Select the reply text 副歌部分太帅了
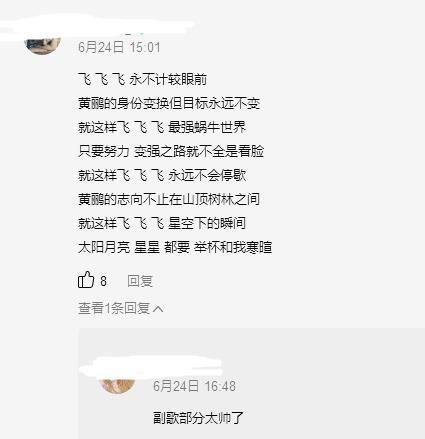The width and height of the screenshot is (425, 439). tap(198, 418)
